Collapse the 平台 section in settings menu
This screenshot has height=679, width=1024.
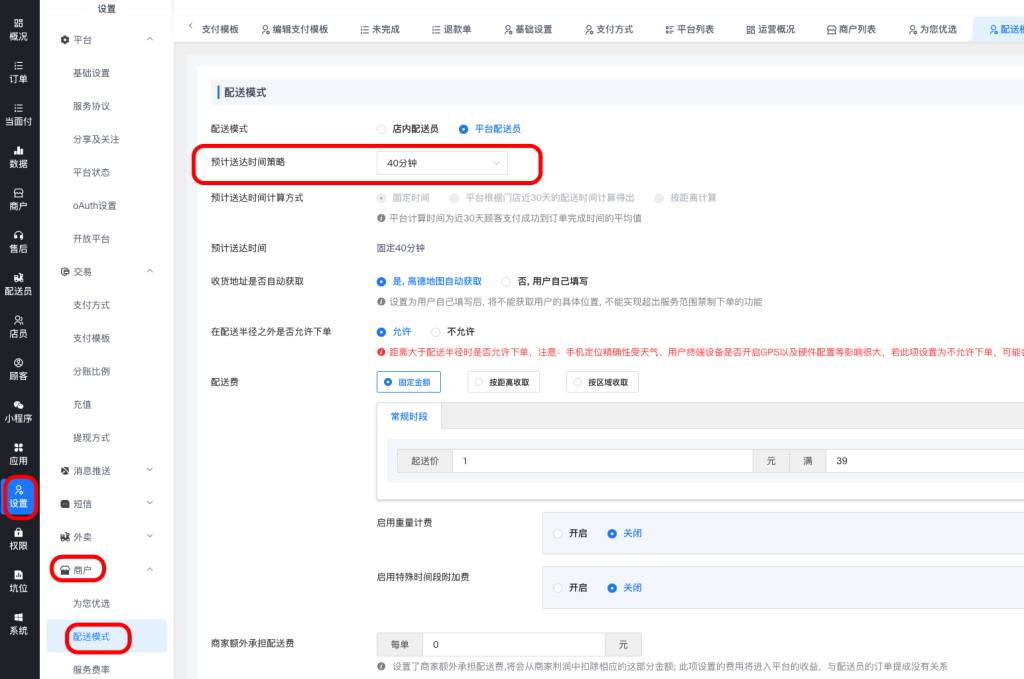click(150, 40)
